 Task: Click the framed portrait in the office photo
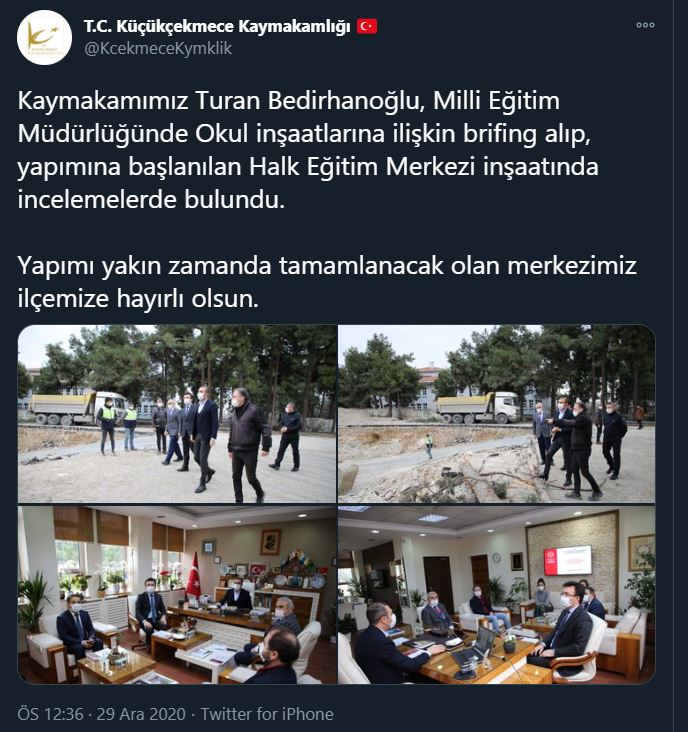pyautogui.click(x=270, y=542)
